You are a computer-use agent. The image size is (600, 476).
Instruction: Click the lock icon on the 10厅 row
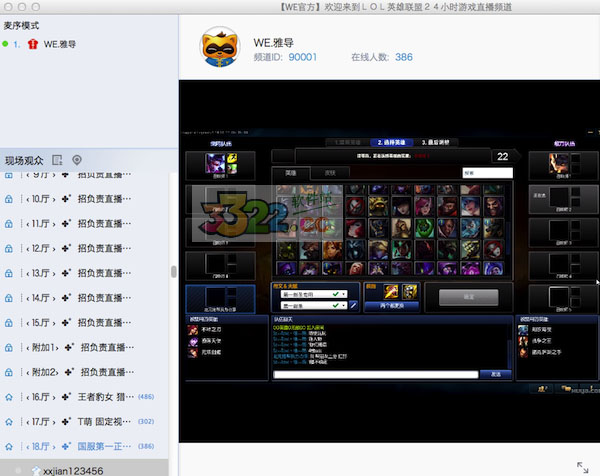(9, 199)
